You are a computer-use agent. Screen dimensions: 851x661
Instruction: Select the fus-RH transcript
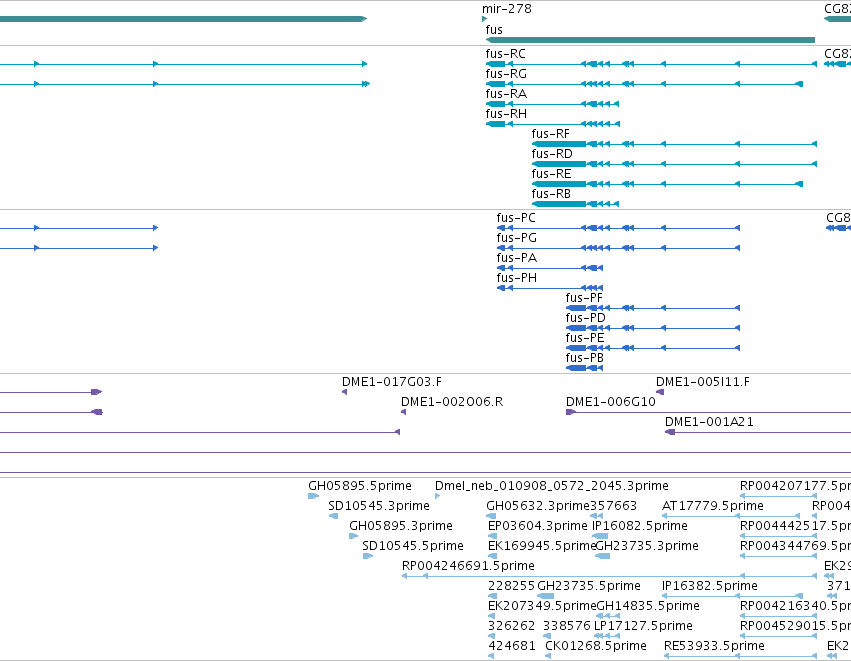point(552,124)
